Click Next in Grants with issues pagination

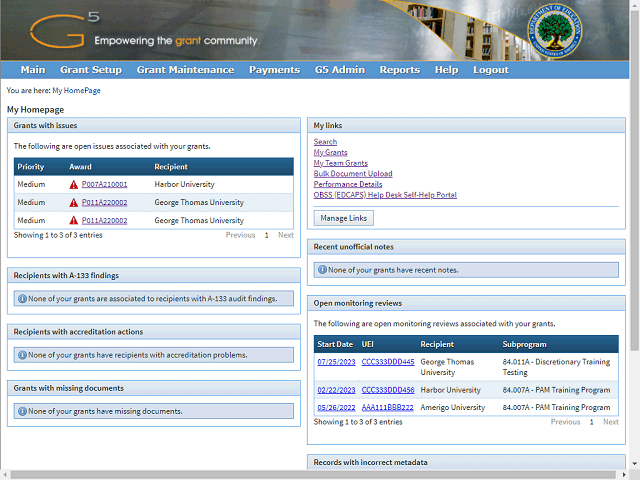(285, 235)
